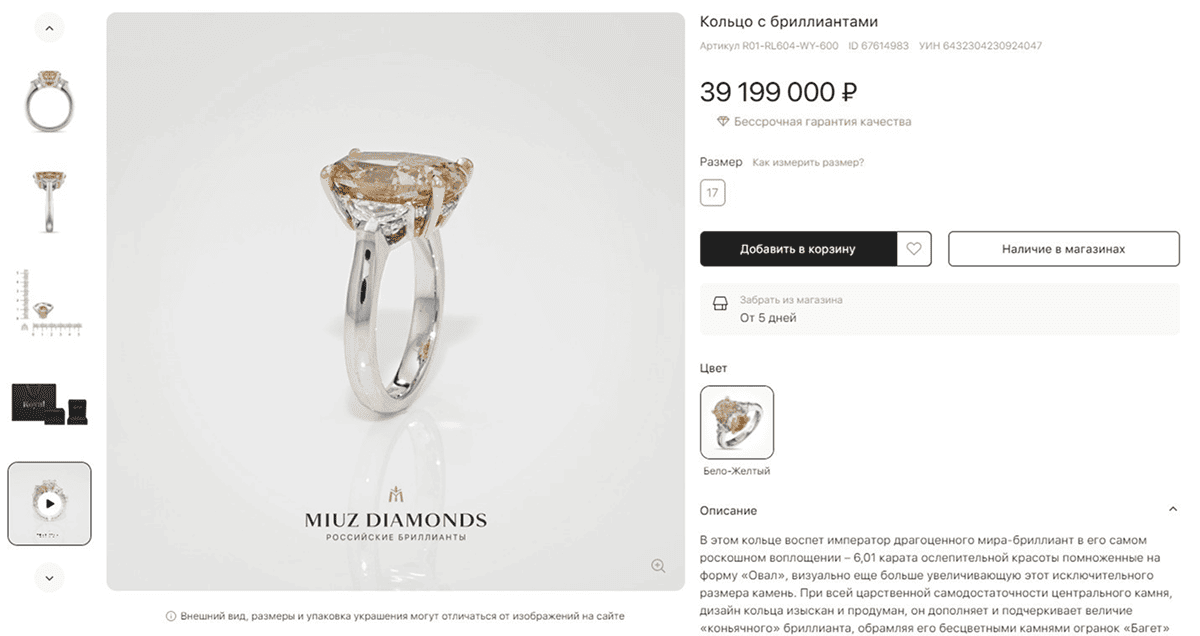Add the ring to favorites with the heart icon
1200x636 pixels.
point(914,249)
